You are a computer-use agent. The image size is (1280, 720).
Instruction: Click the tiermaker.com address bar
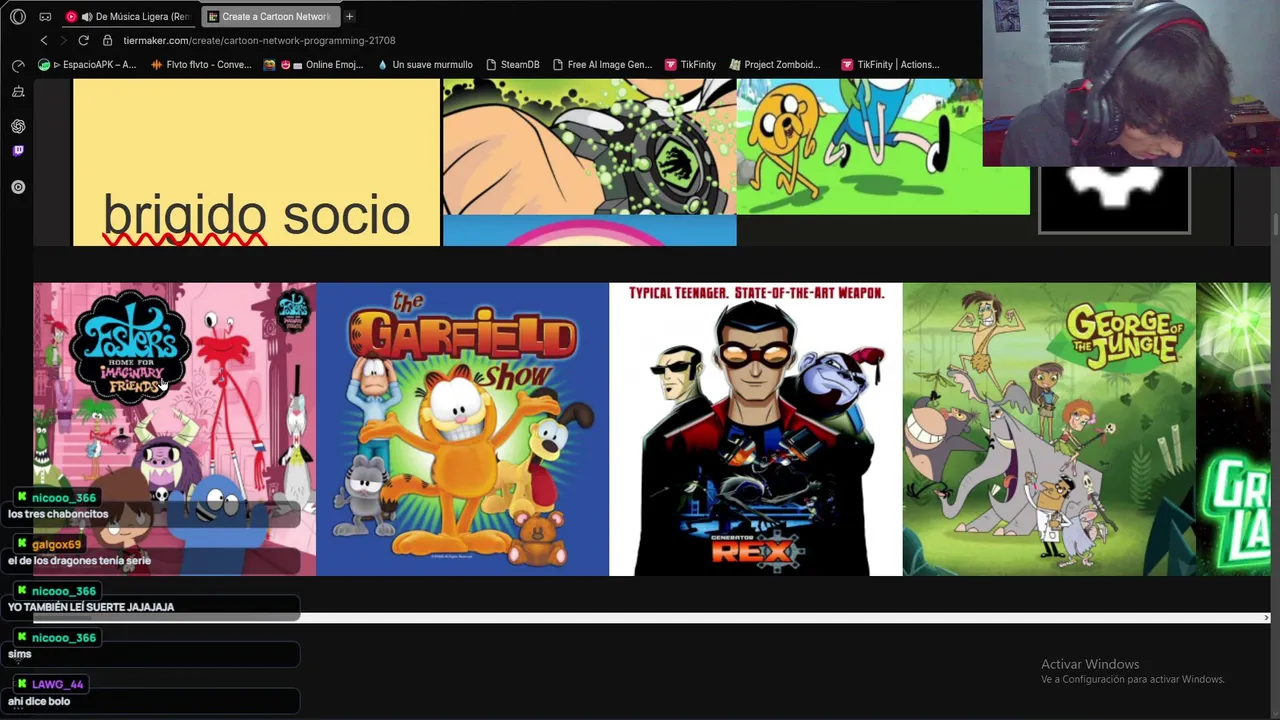(259, 40)
